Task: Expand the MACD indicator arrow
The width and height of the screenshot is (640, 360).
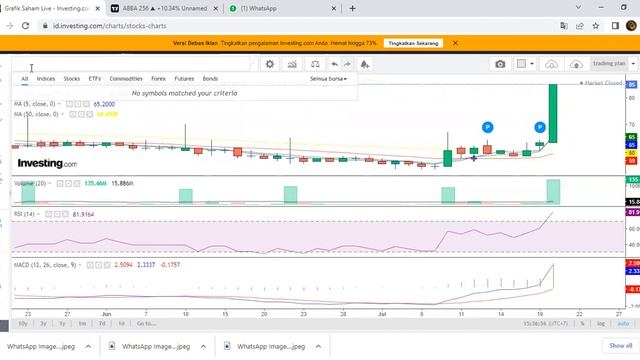Action: tap(80, 265)
